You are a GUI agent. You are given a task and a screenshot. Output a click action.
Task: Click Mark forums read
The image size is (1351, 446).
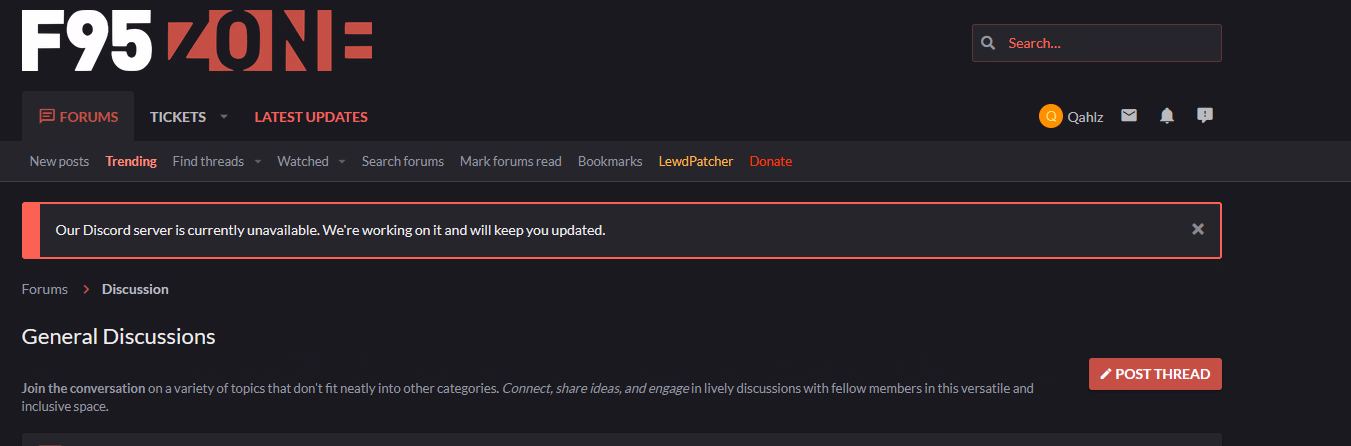point(511,161)
